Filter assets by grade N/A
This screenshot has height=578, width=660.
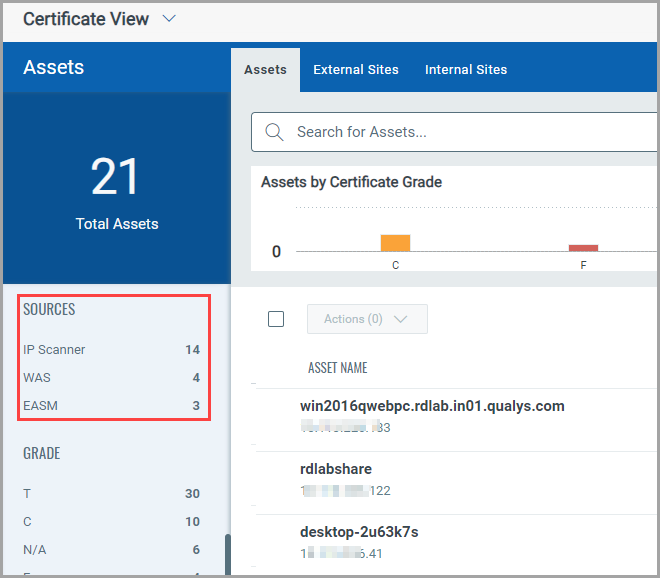[x=35, y=550]
